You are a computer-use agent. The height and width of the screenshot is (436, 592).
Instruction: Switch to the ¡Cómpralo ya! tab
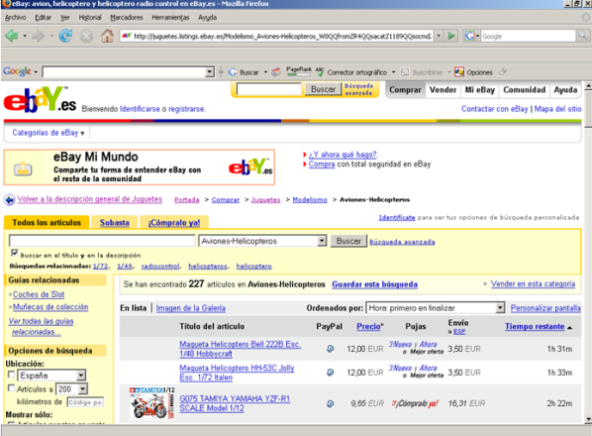pos(174,223)
